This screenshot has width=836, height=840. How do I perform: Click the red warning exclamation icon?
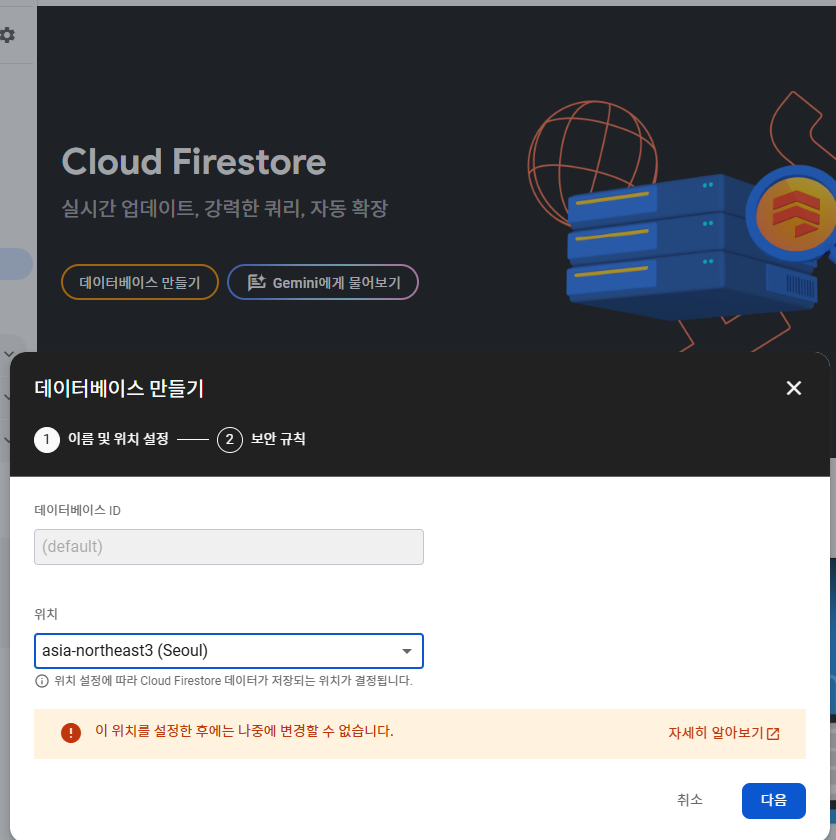click(71, 732)
